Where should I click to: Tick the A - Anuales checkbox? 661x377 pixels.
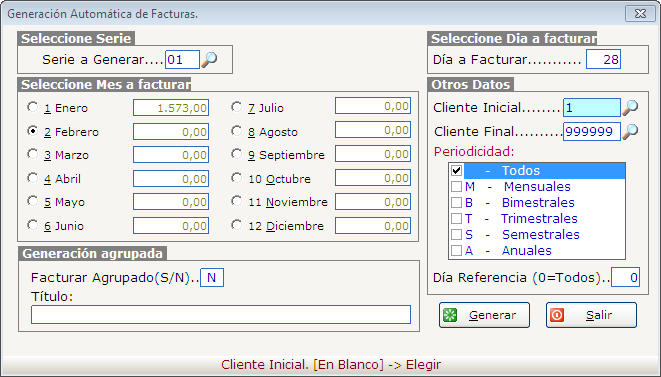point(457,250)
